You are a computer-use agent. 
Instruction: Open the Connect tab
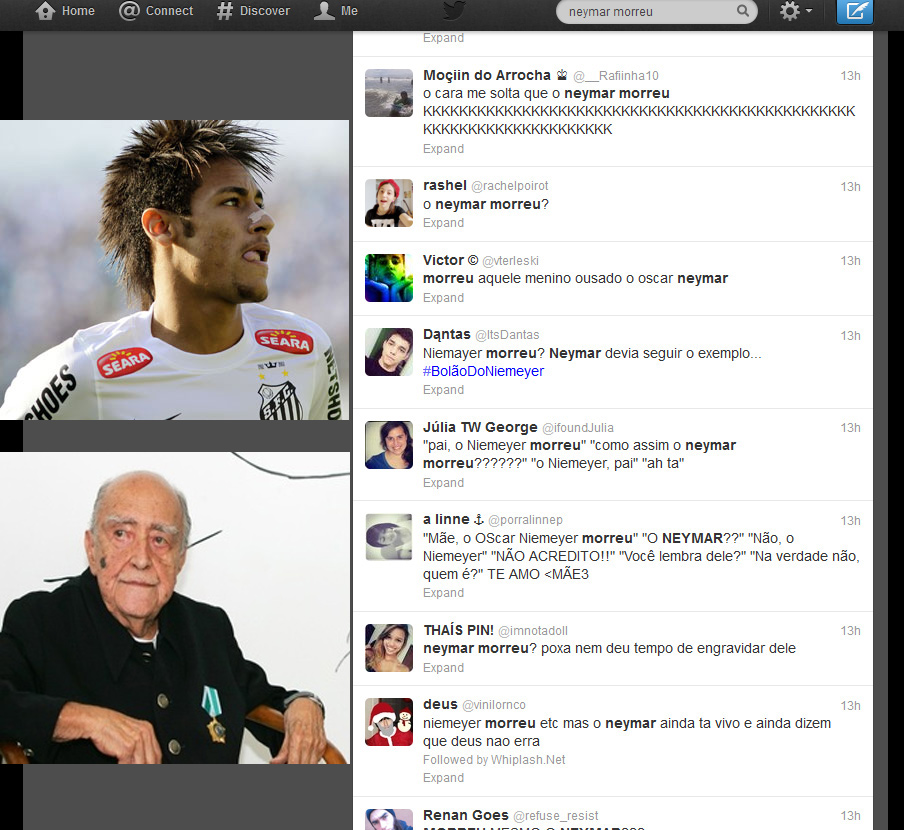click(156, 11)
